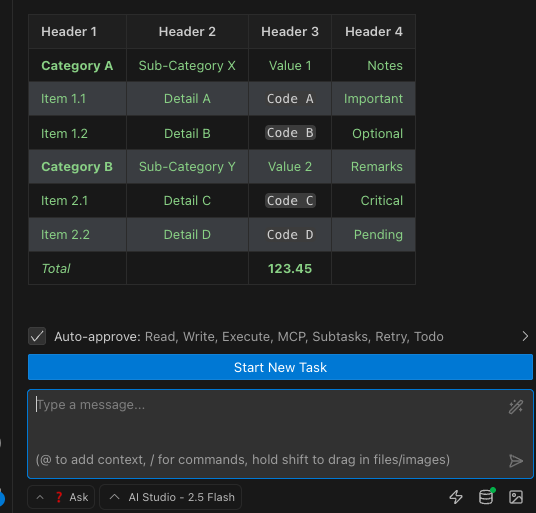Click the 123.45 total value

290,269
